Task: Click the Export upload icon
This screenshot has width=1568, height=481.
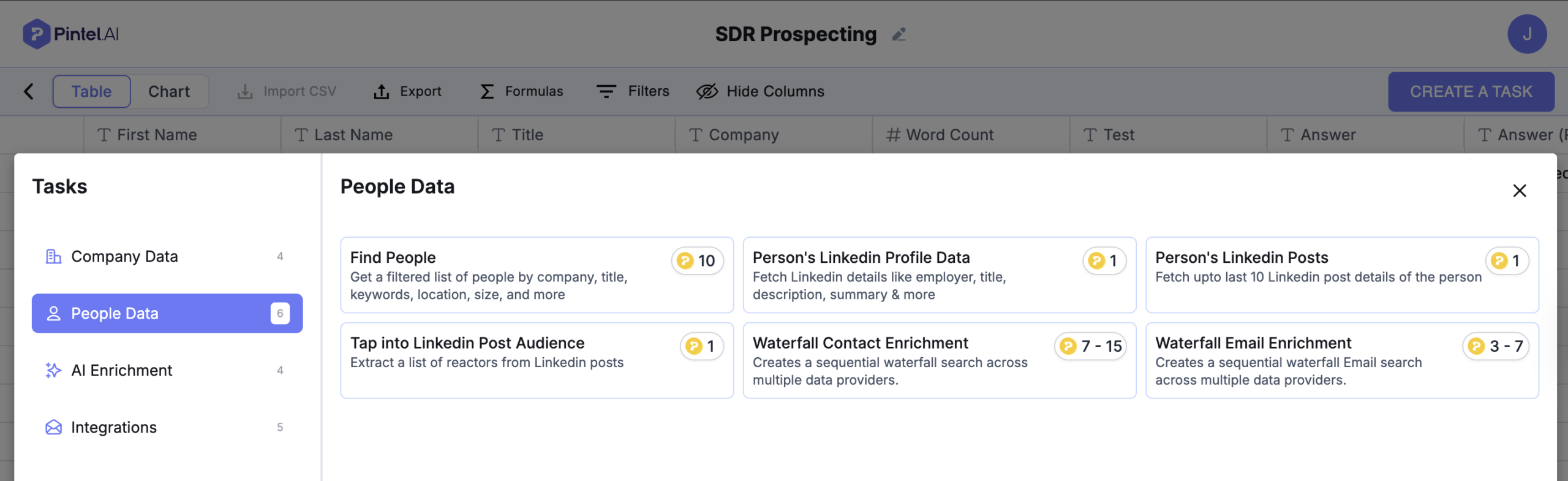Action: (x=382, y=91)
